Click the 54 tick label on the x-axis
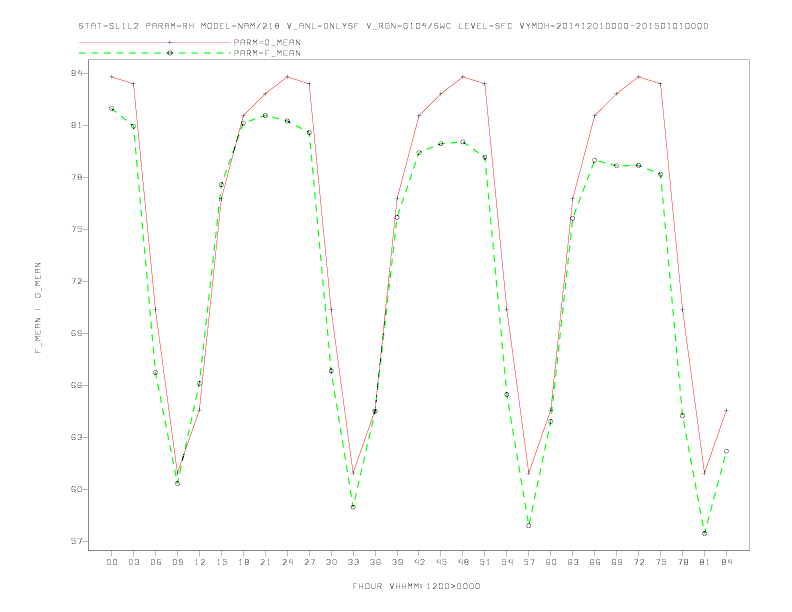The image size is (792, 612). (507, 562)
